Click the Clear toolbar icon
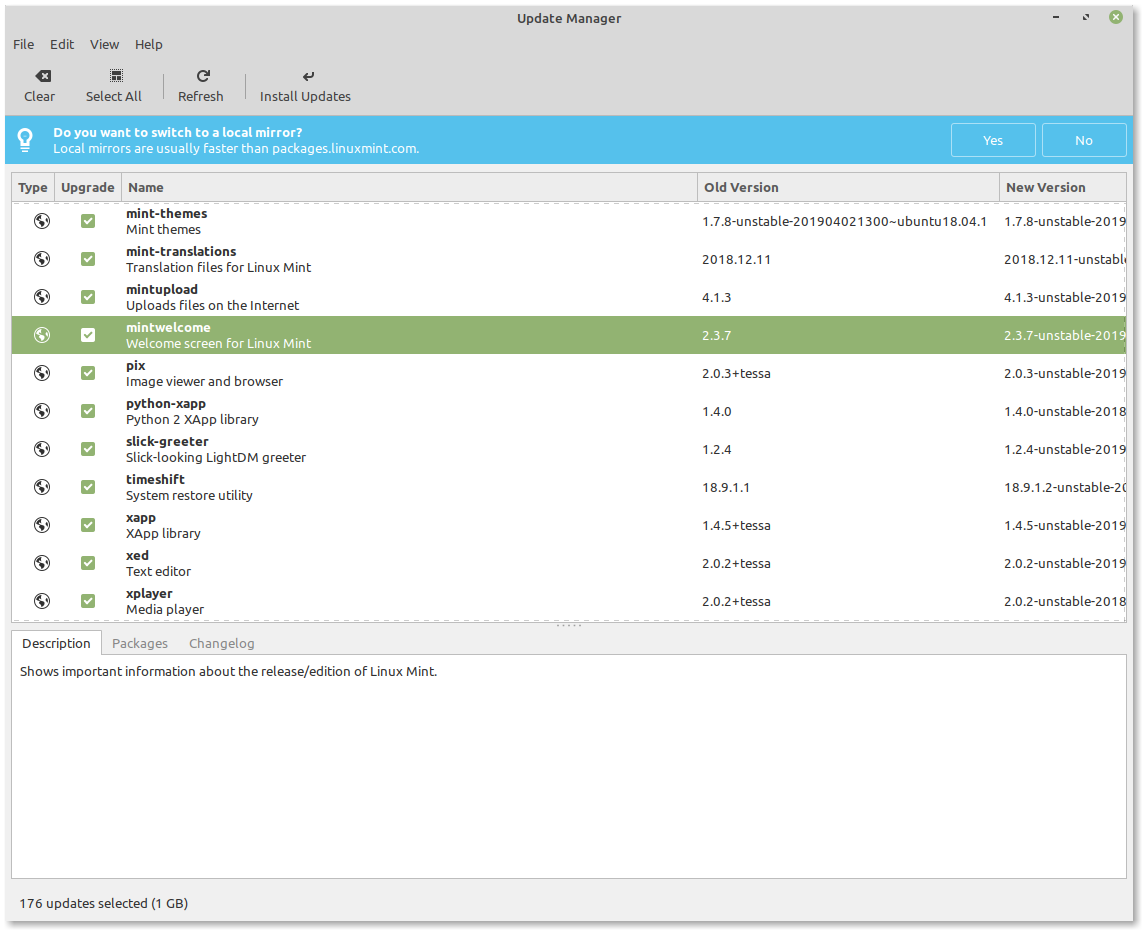Screen dimensions: 1142x930 [x=41, y=75]
